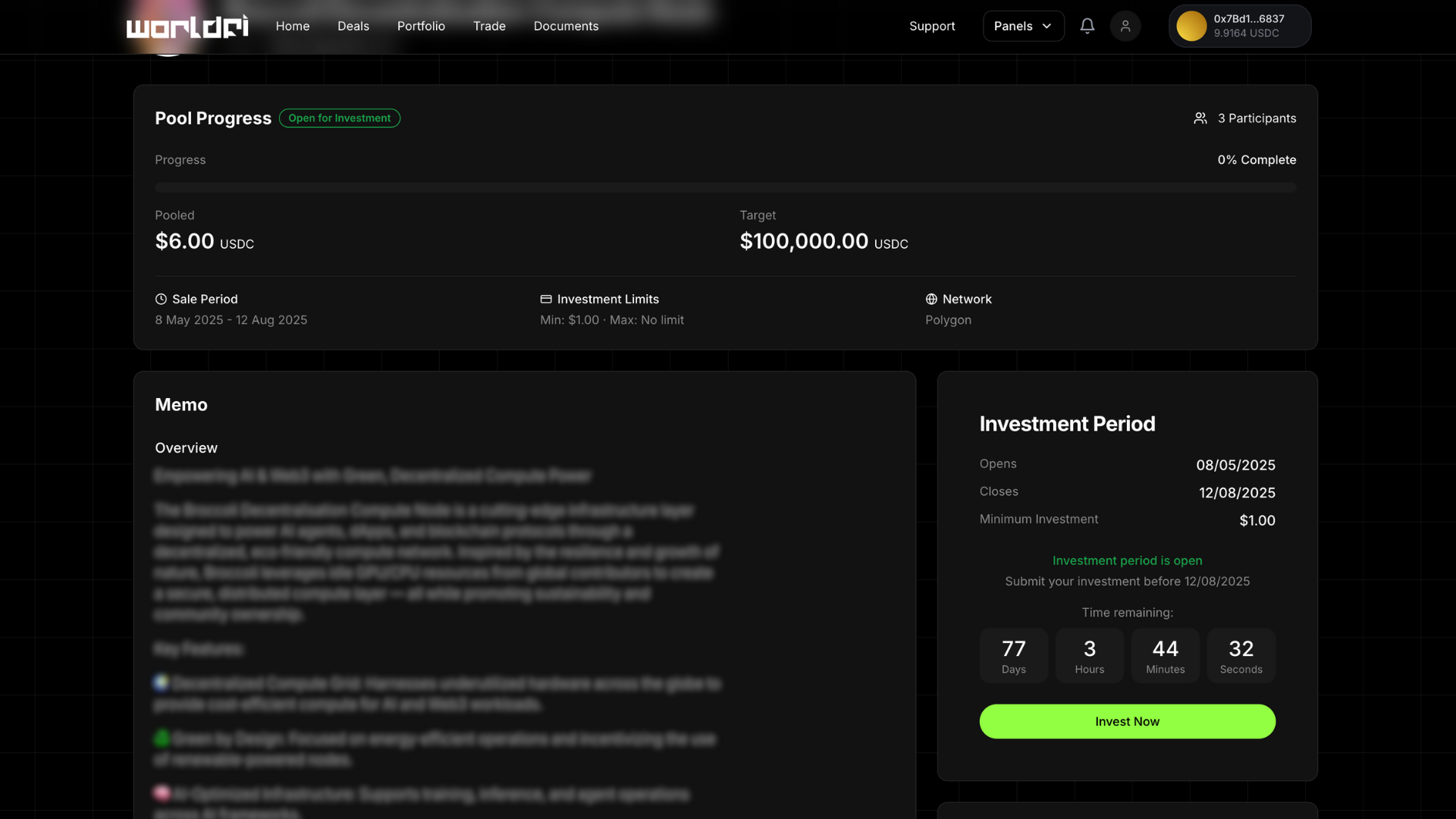Image resolution: width=1456 pixels, height=819 pixels.
Task: Click the Network globe icon
Action: (931, 299)
